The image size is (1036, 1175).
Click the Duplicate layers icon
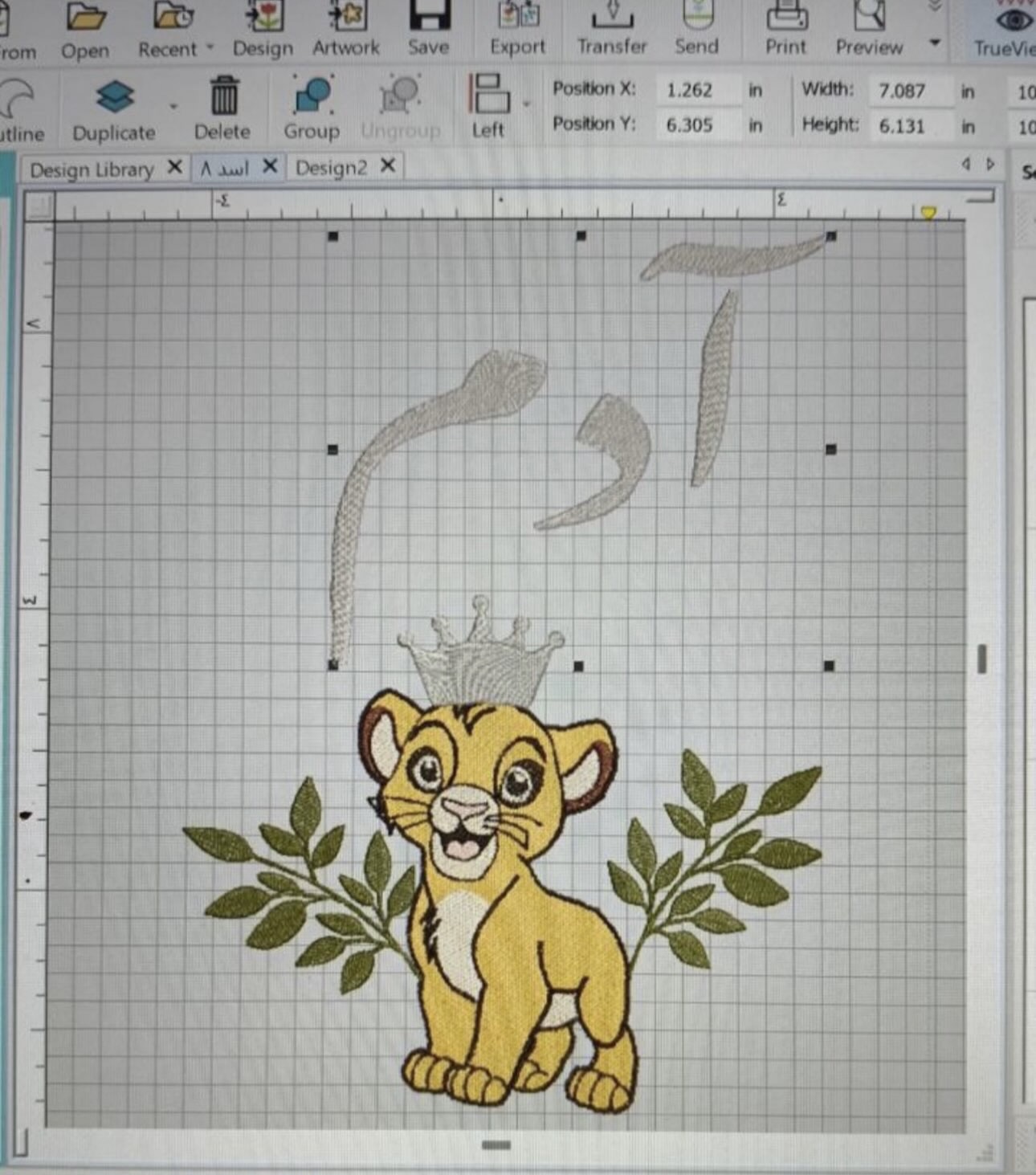tap(116, 97)
